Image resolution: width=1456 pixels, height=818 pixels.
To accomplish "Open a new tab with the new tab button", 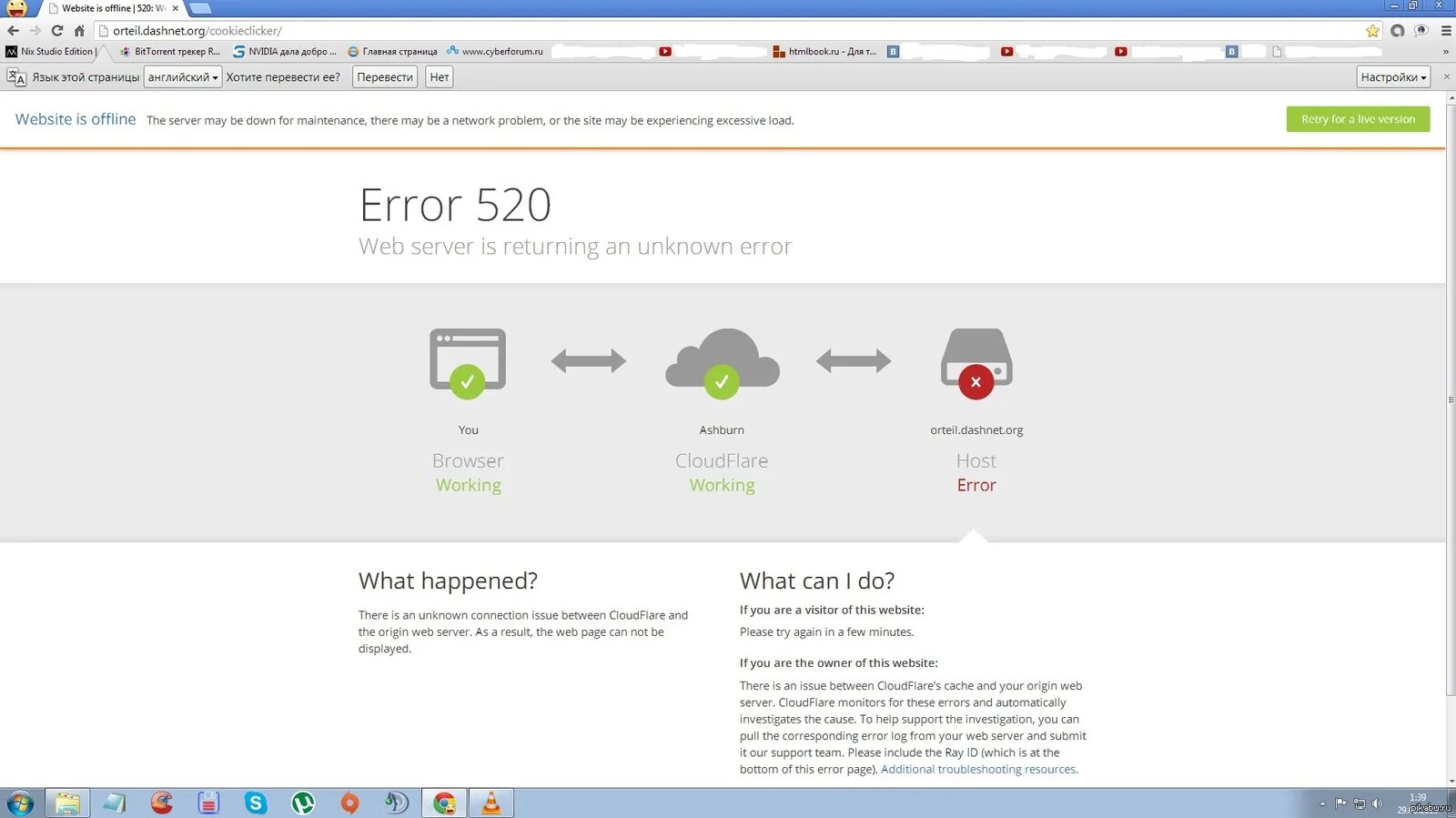I will pyautogui.click(x=199, y=8).
